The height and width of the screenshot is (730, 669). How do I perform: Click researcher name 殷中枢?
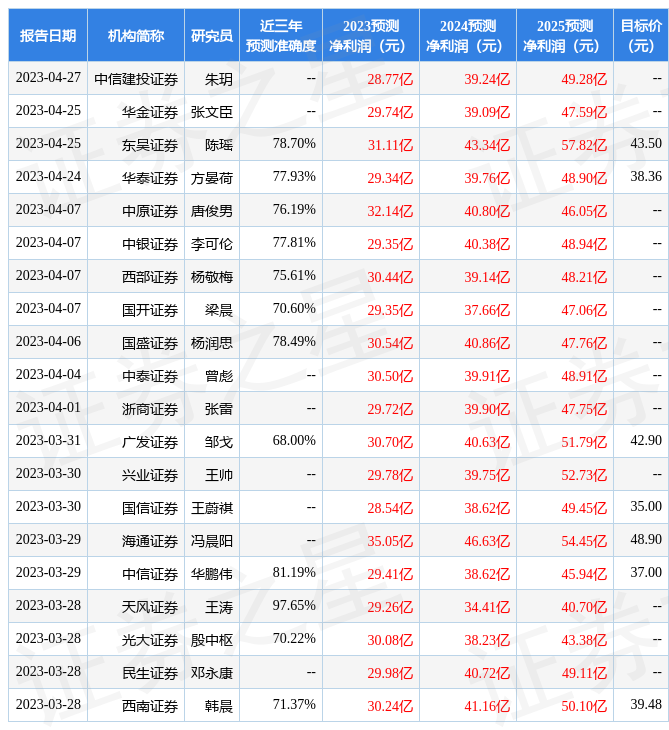click(212, 640)
